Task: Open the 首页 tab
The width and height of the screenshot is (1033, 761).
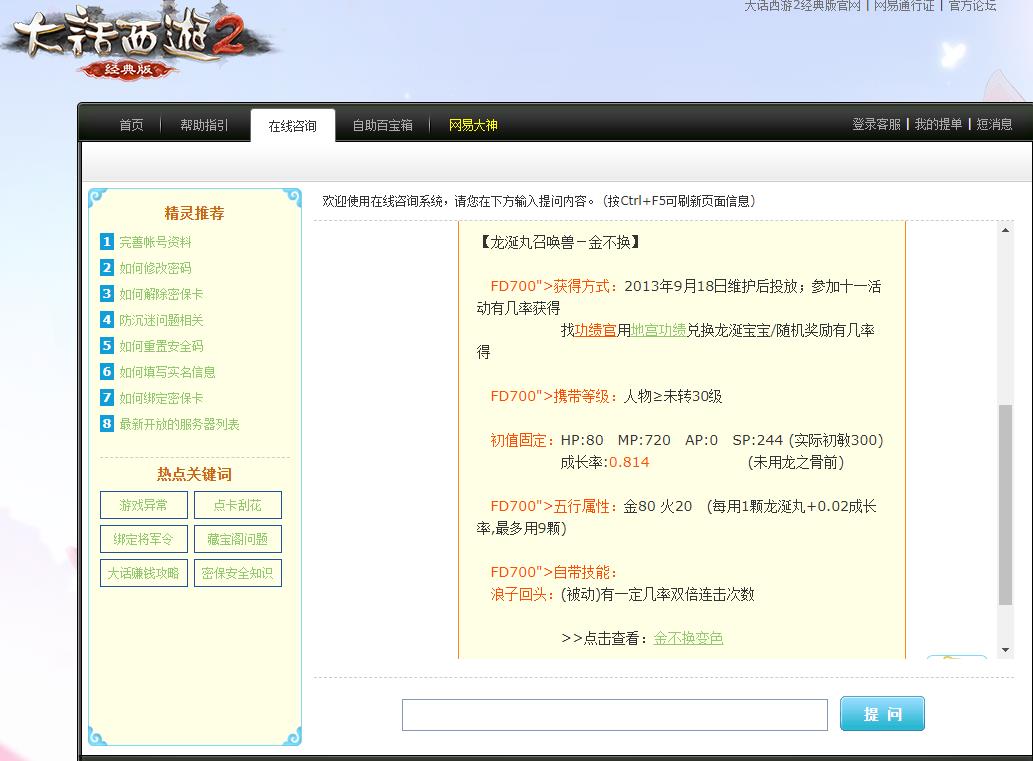Action: [x=131, y=125]
